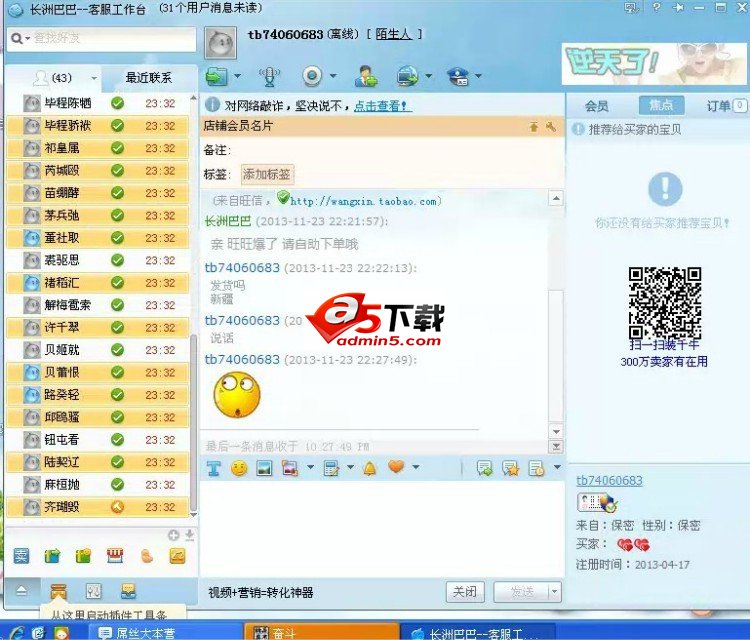This screenshot has width=750, height=640.
Task: Click the plus circle icon below contact list
Action: pos(174,535)
